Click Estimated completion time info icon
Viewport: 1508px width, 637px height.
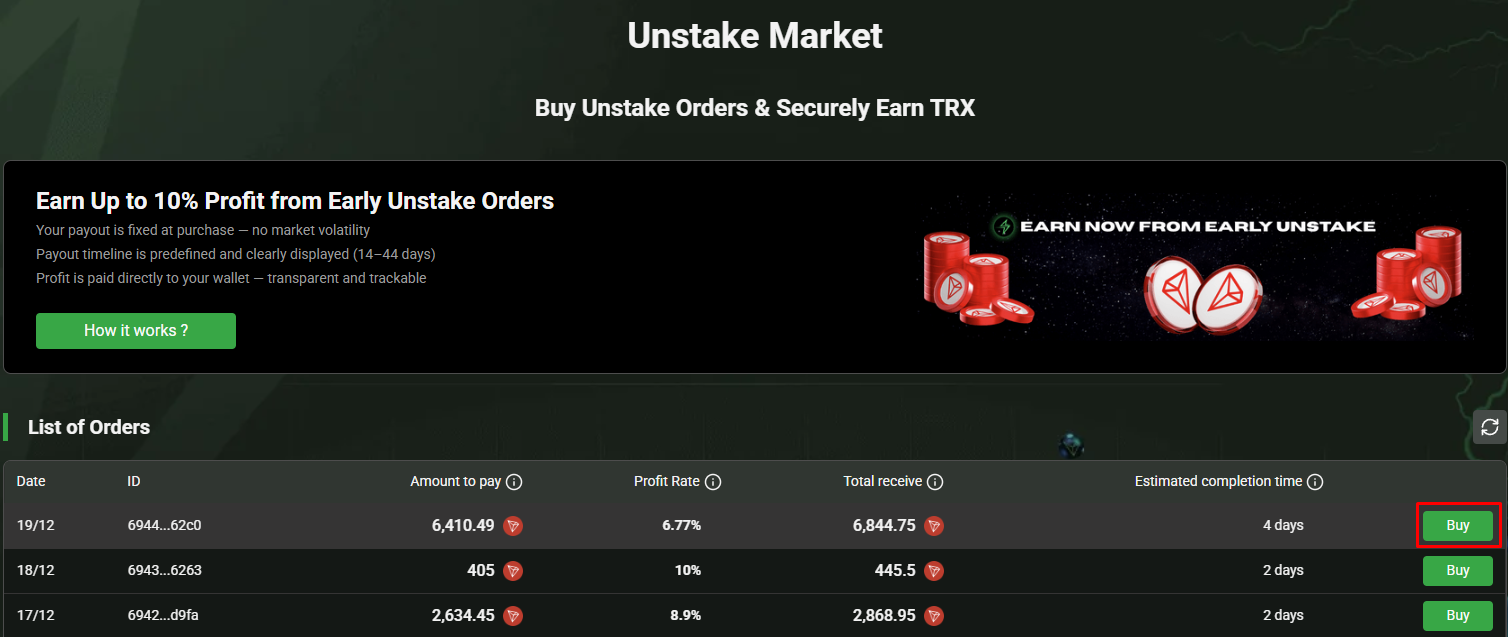(x=1315, y=482)
